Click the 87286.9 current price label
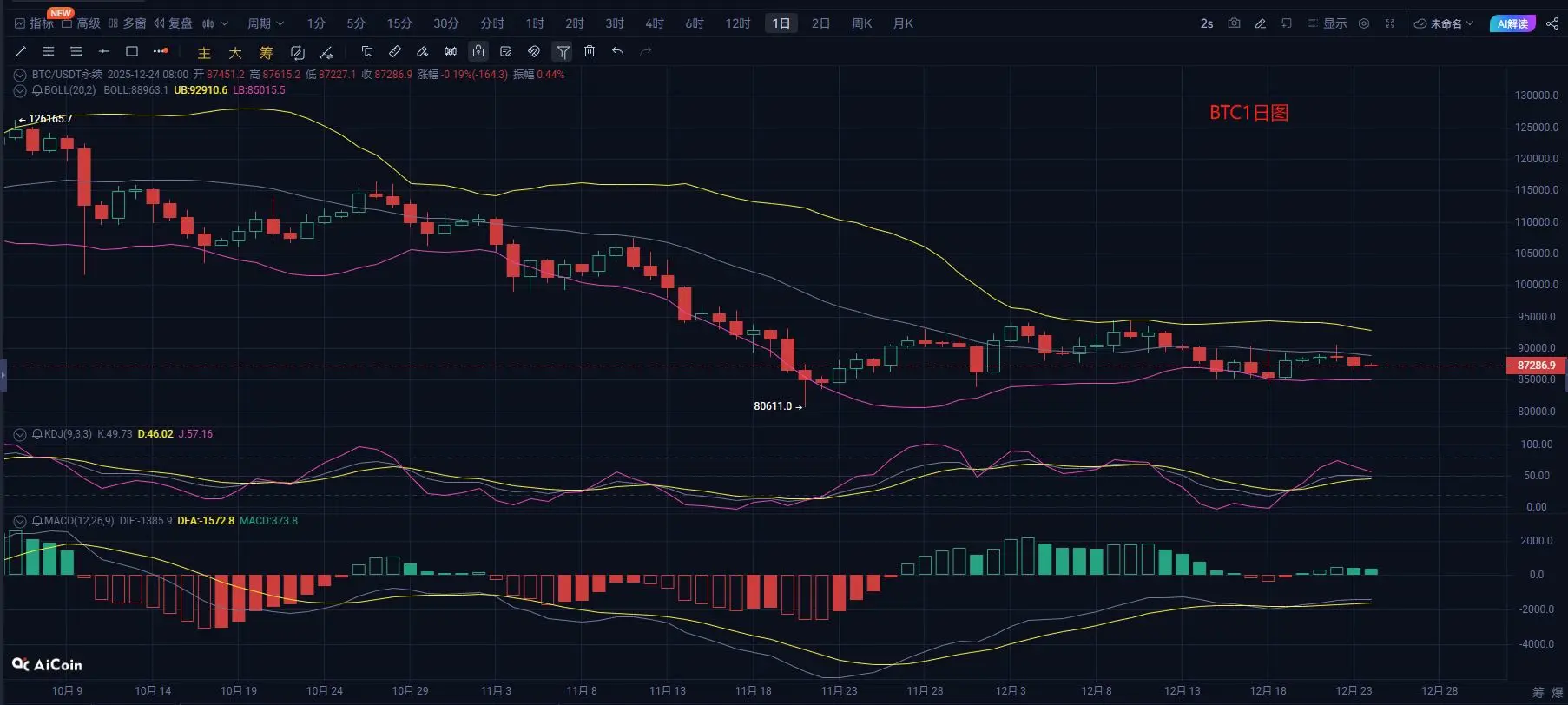 pyautogui.click(x=1536, y=366)
